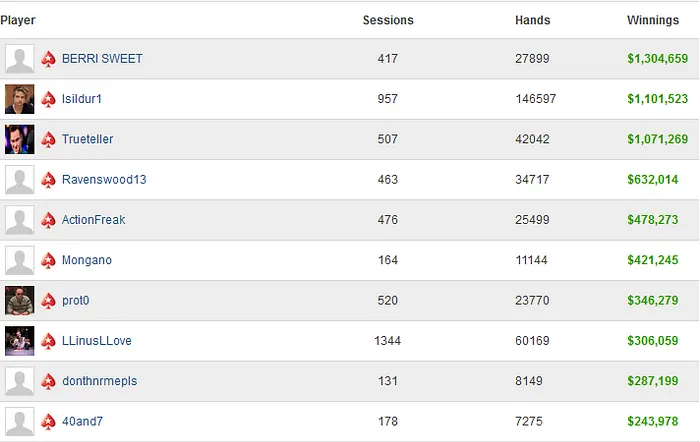Click the spade icon next to LLinusLLove
The width and height of the screenshot is (700, 442).
tap(49, 341)
